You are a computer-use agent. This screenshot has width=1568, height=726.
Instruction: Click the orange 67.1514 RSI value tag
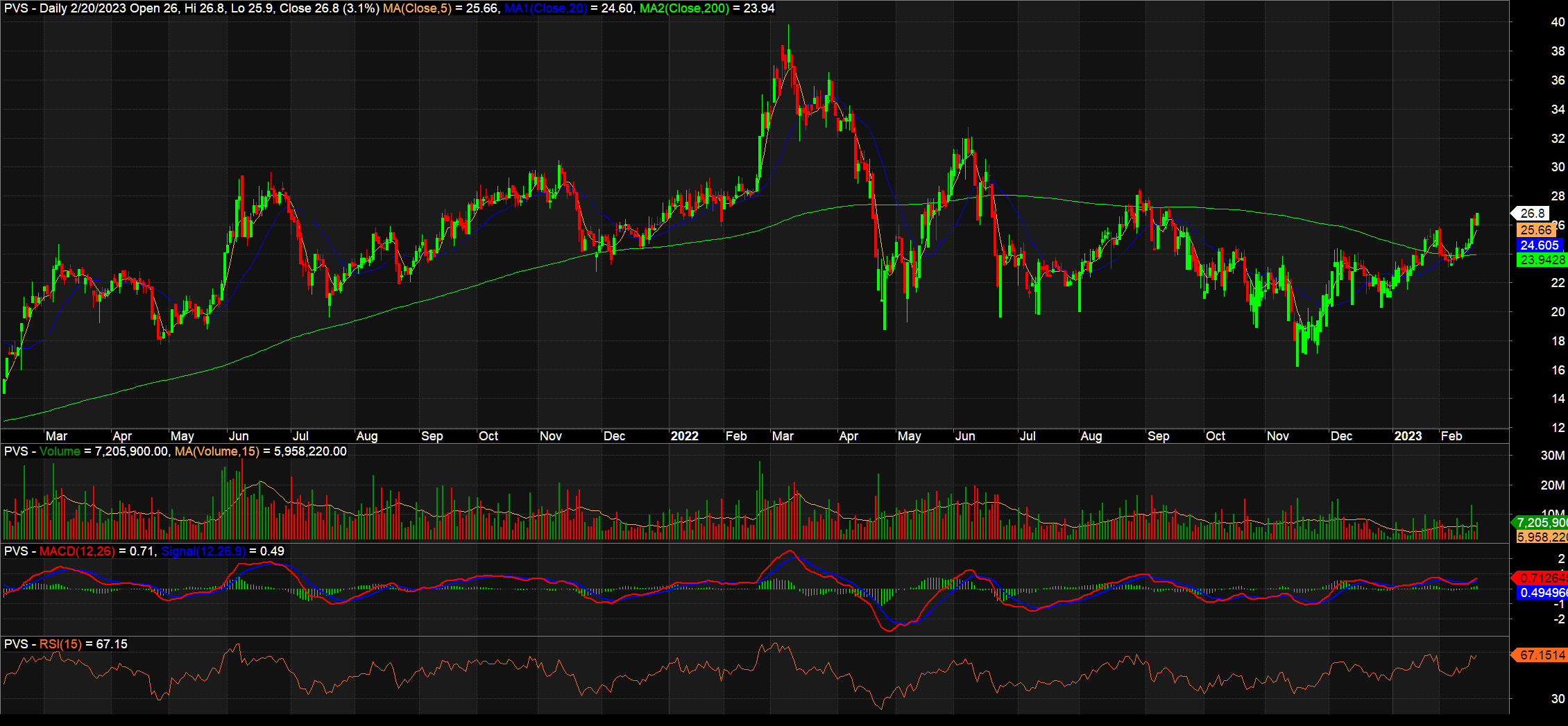1542,655
